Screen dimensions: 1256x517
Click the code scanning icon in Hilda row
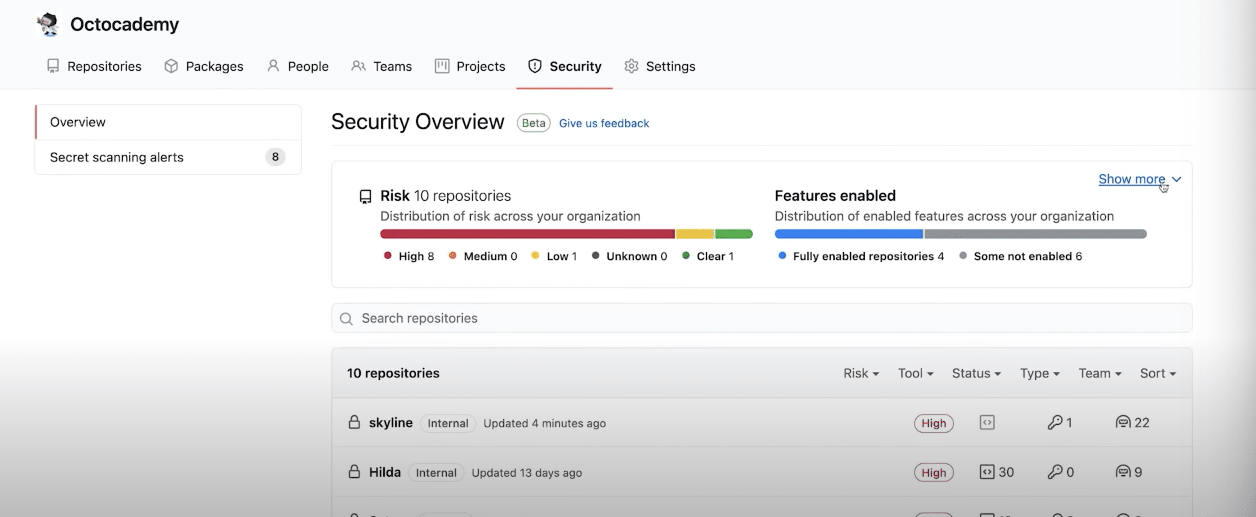(x=987, y=472)
